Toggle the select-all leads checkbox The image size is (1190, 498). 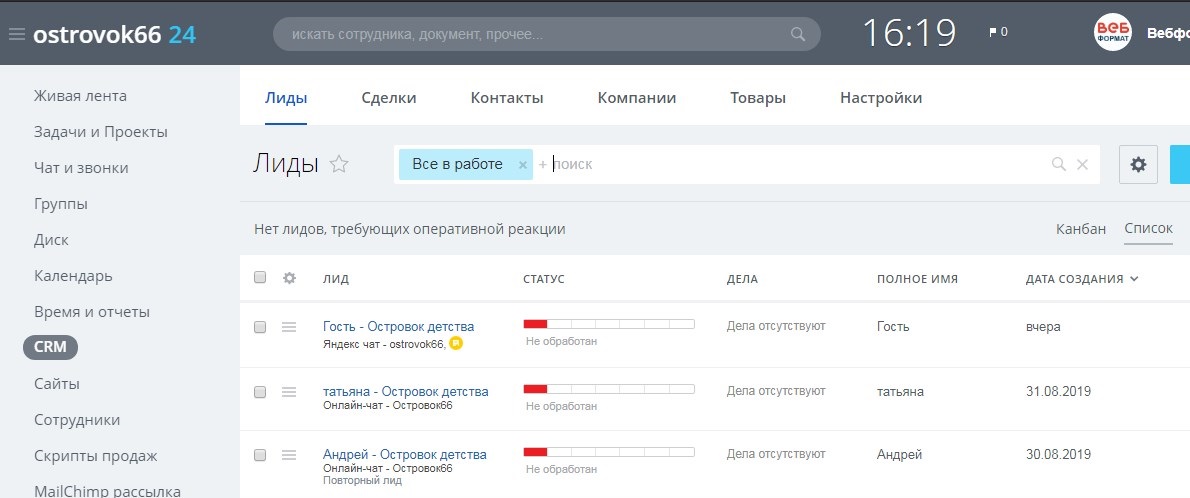260,278
